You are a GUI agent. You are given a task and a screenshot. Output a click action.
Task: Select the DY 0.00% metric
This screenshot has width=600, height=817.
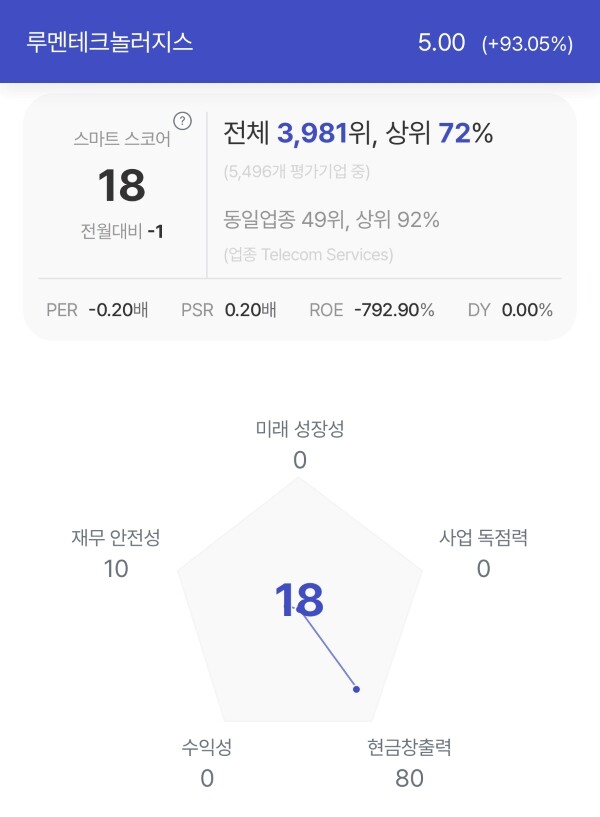coord(510,310)
